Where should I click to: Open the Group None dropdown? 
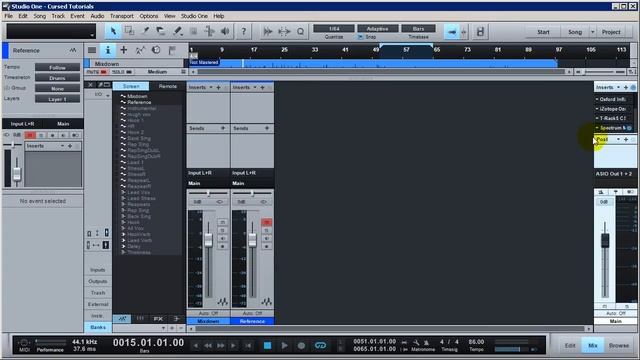click(x=57, y=89)
